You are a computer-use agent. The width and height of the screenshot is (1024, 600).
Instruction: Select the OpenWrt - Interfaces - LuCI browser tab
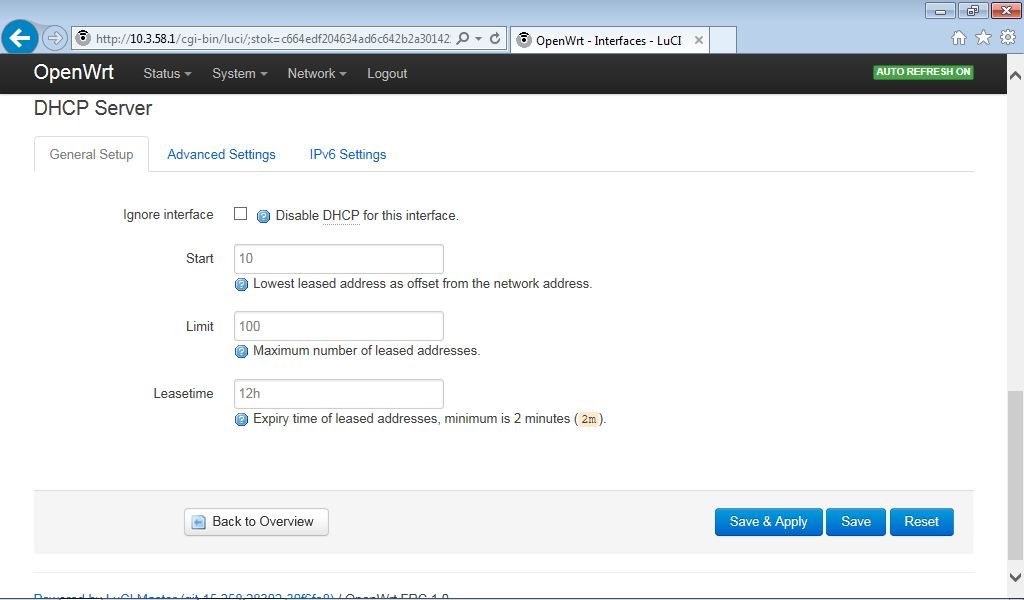tap(610, 40)
